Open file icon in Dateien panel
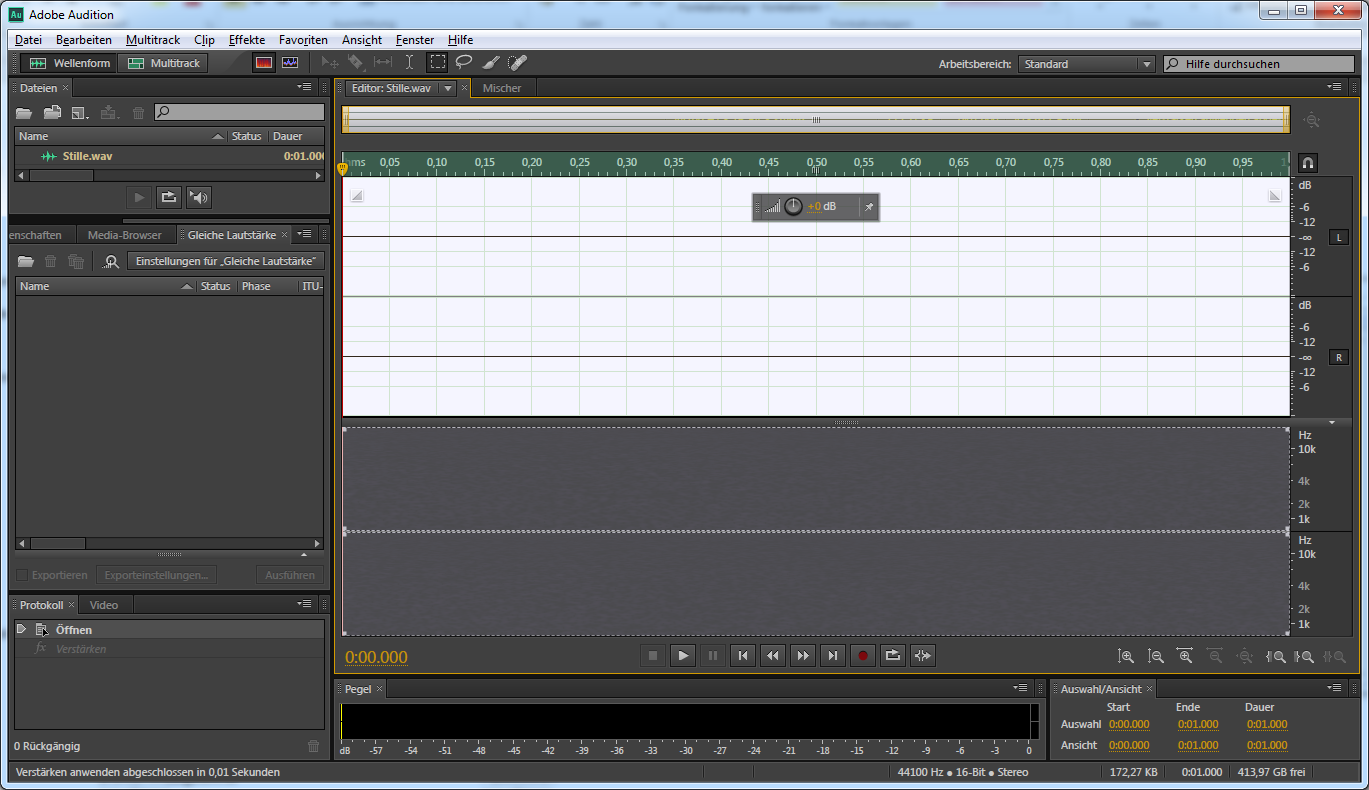The height and width of the screenshot is (790, 1369). click(24, 113)
